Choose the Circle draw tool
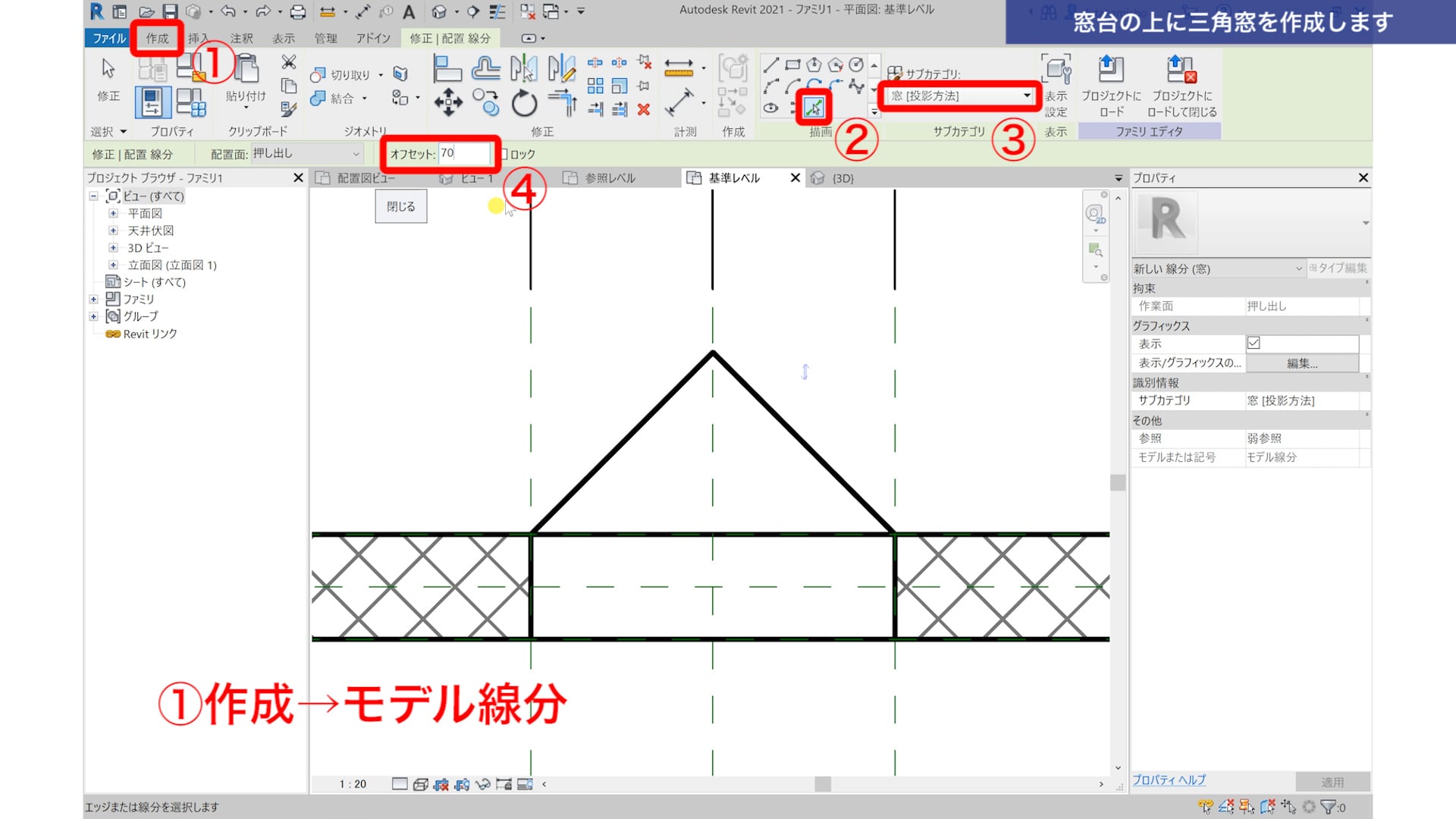Viewport: 1456px width, 819px height. 856,65
